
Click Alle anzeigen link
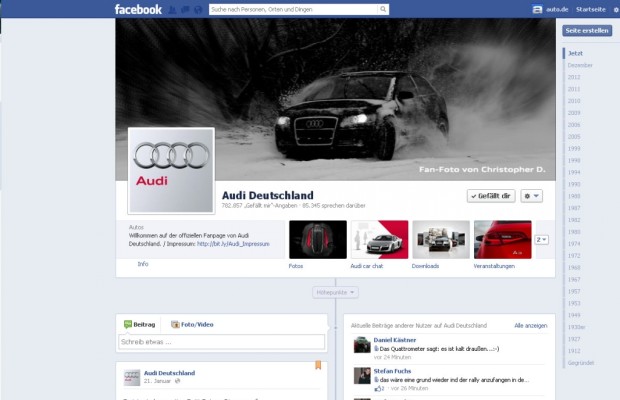pos(531,326)
